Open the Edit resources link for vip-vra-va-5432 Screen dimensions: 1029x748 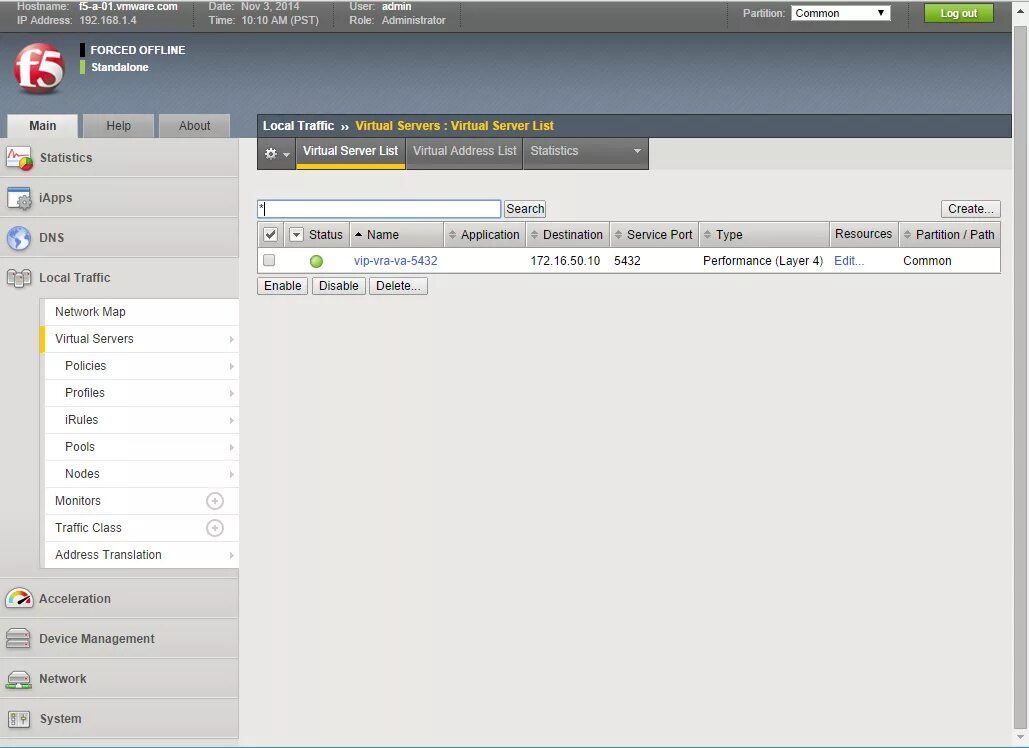pyautogui.click(x=848, y=260)
